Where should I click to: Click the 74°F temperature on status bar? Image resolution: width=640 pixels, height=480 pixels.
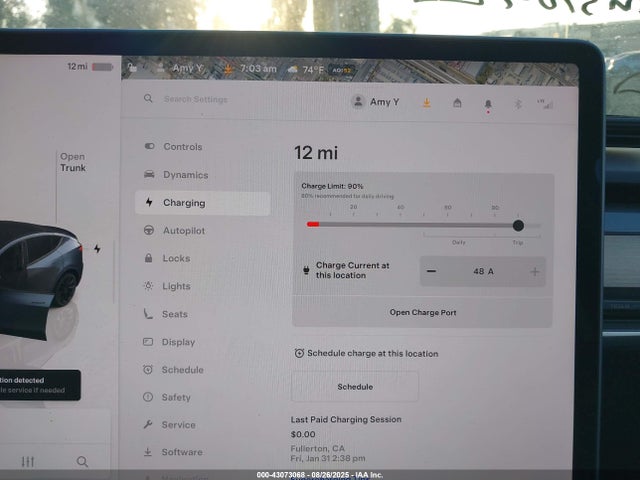pyautogui.click(x=313, y=70)
